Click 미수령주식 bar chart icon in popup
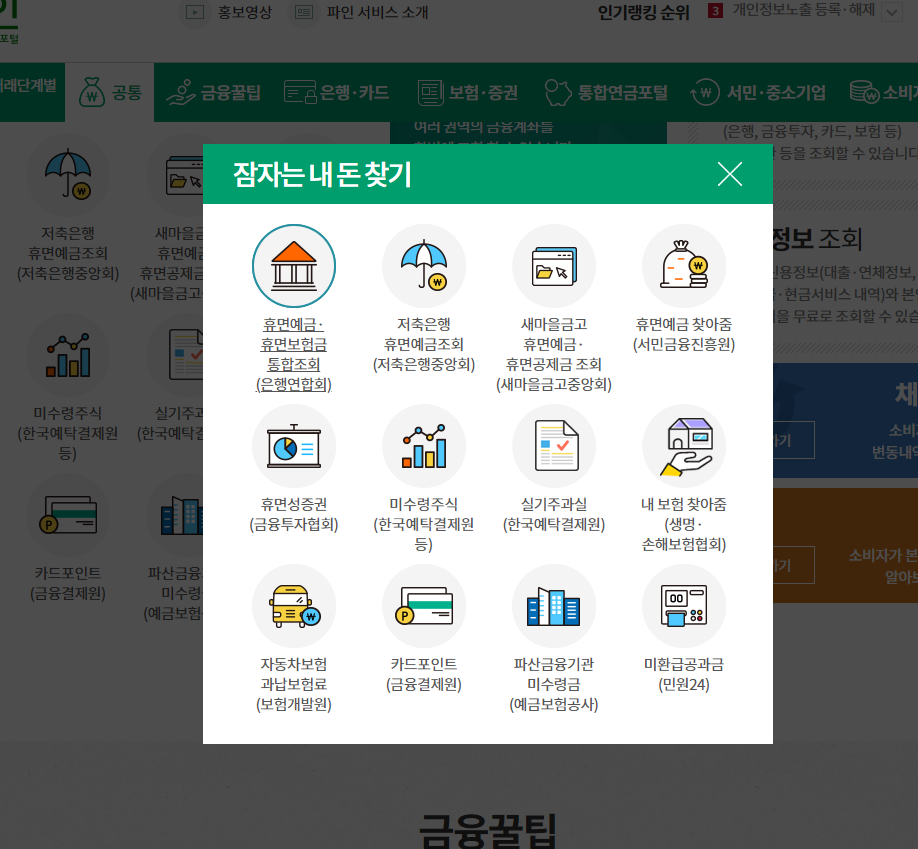Viewport: 918px width, 849px height. click(424, 446)
